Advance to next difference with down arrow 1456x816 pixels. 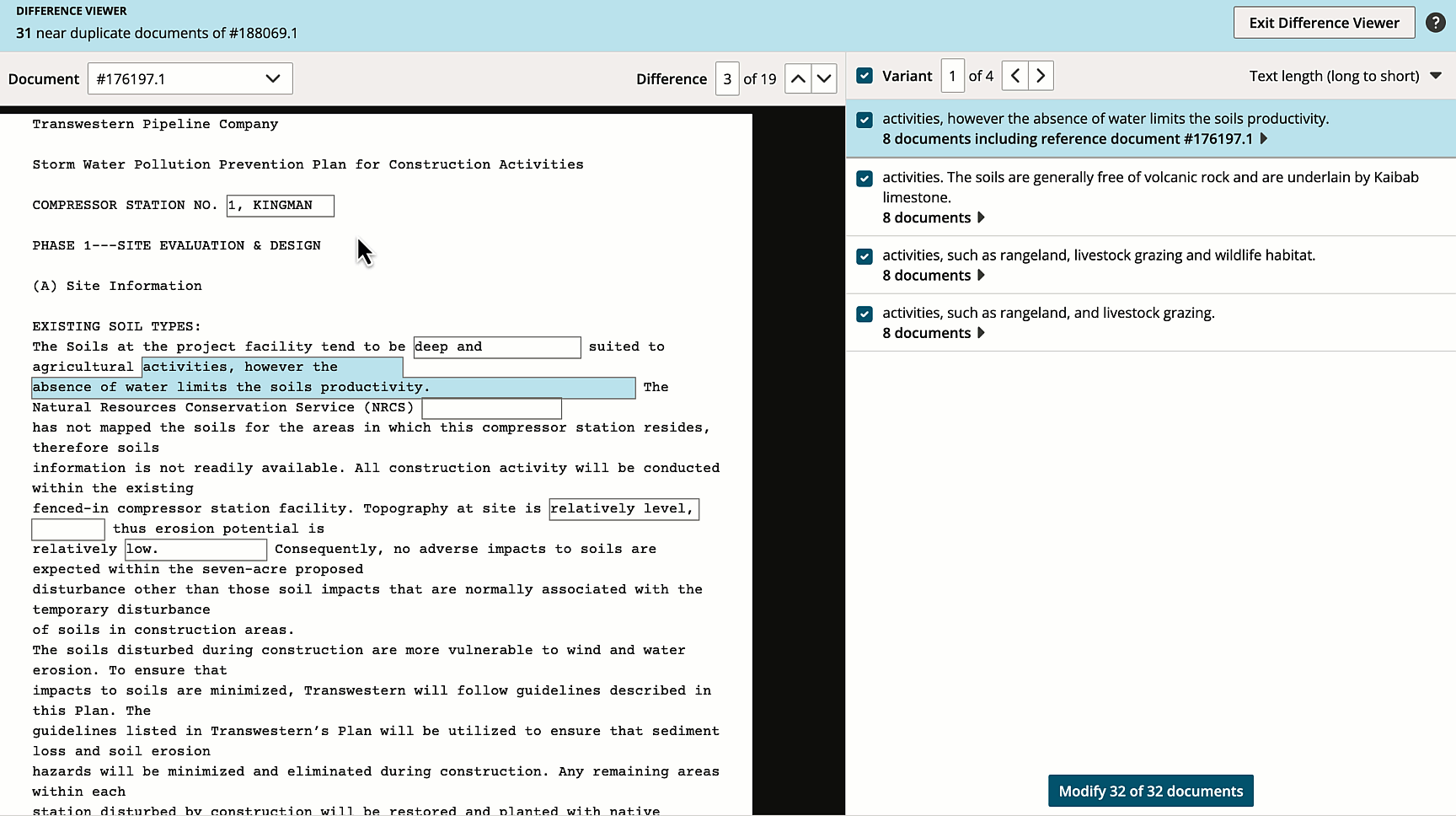point(824,78)
